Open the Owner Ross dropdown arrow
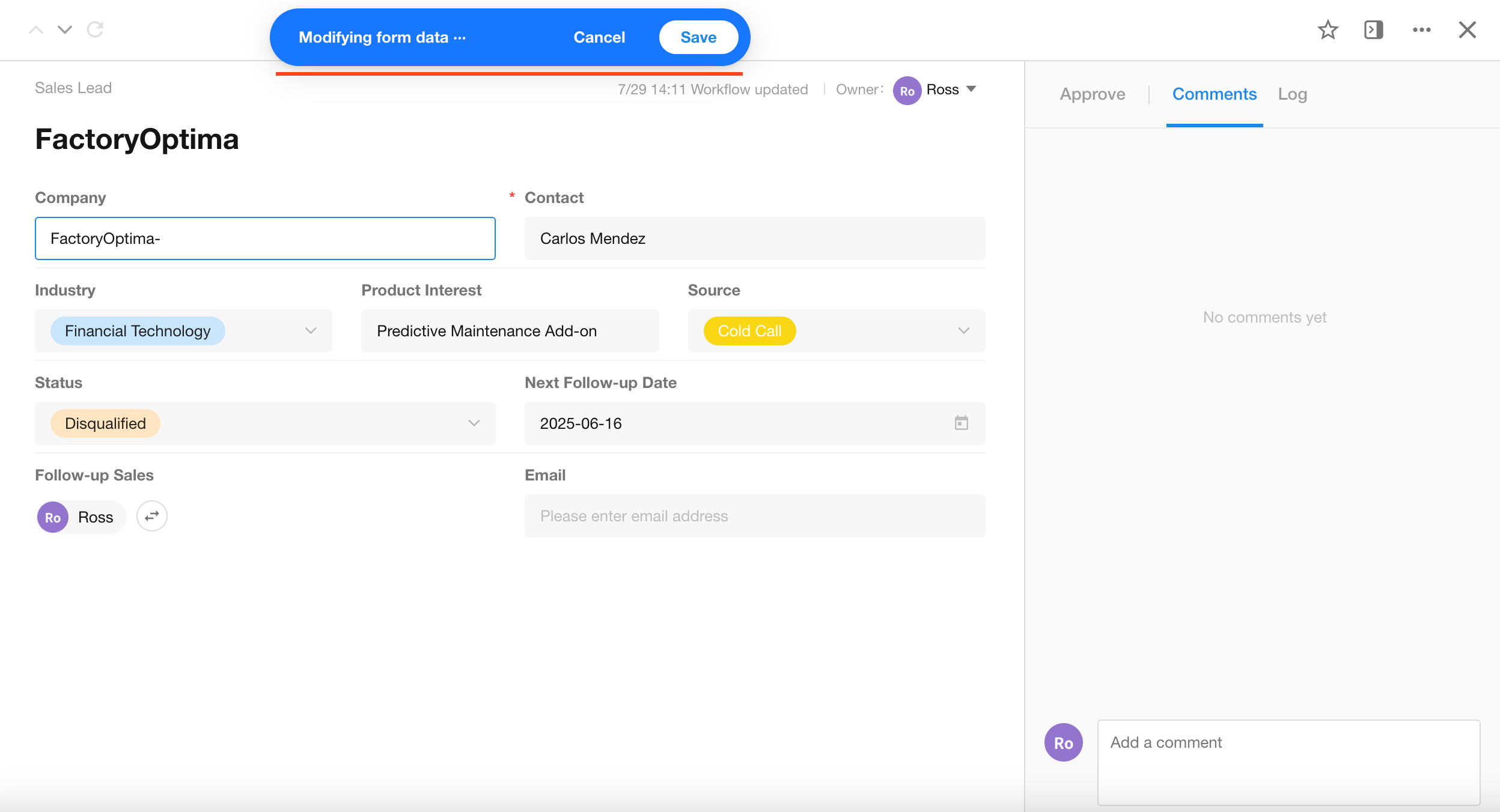The height and width of the screenshot is (812, 1500). click(x=971, y=89)
